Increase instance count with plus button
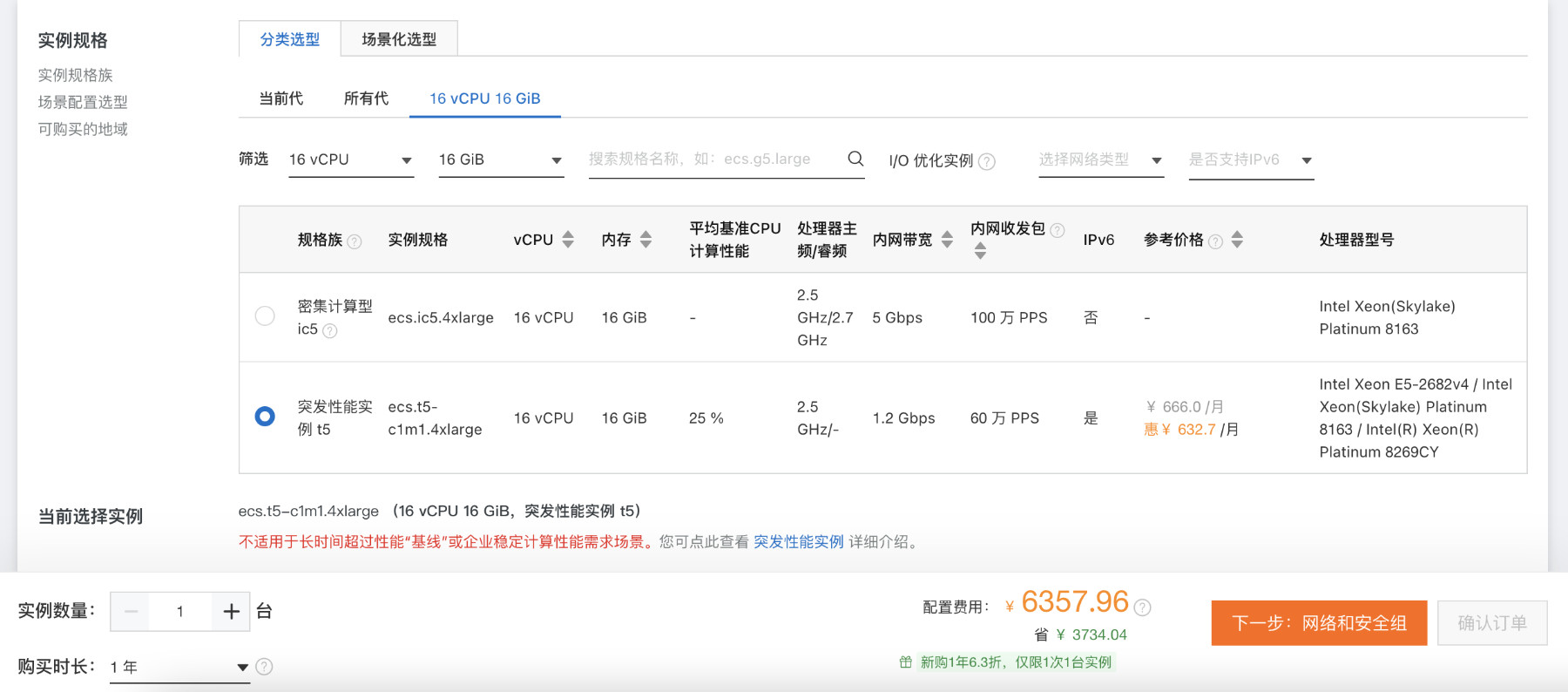The image size is (1568, 692). pyautogui.click(x=231, y=612)
